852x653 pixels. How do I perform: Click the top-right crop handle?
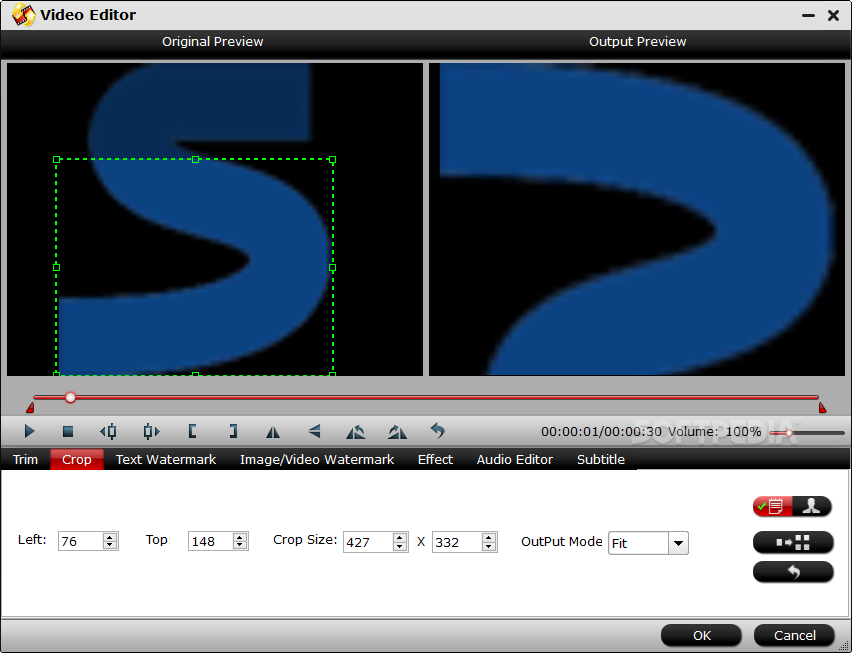(333, 160)
